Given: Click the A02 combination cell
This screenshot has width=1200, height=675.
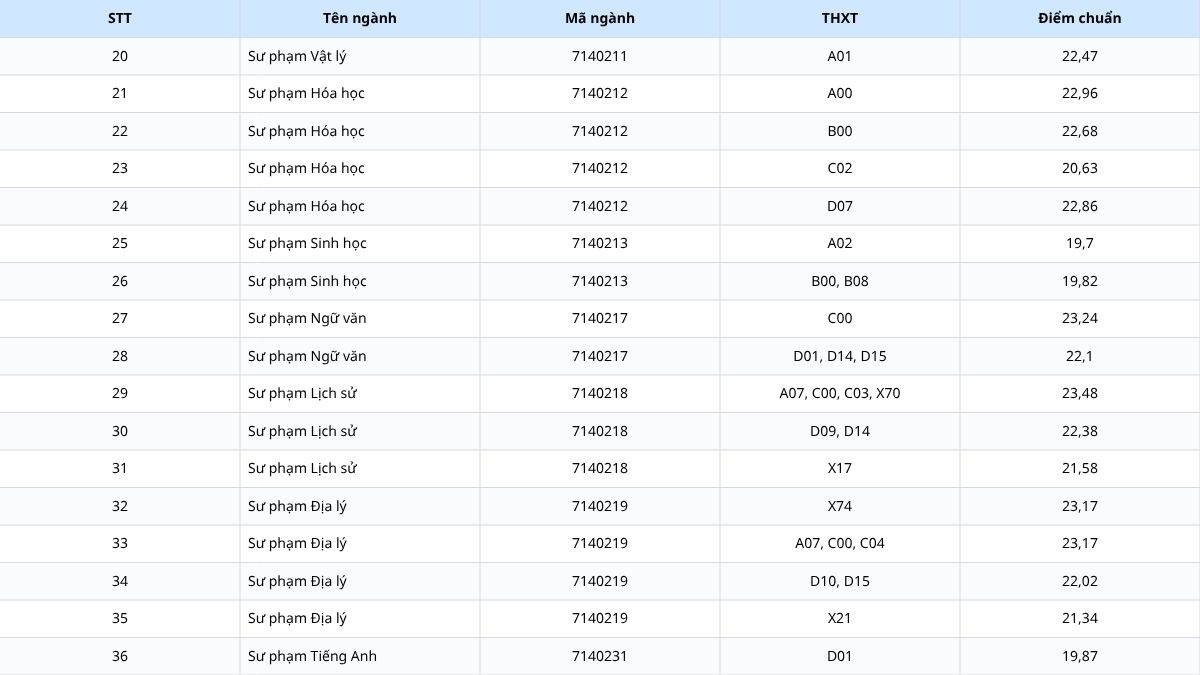Looking at the screenshot, I should pyautogui.click(x=840, y=243).
